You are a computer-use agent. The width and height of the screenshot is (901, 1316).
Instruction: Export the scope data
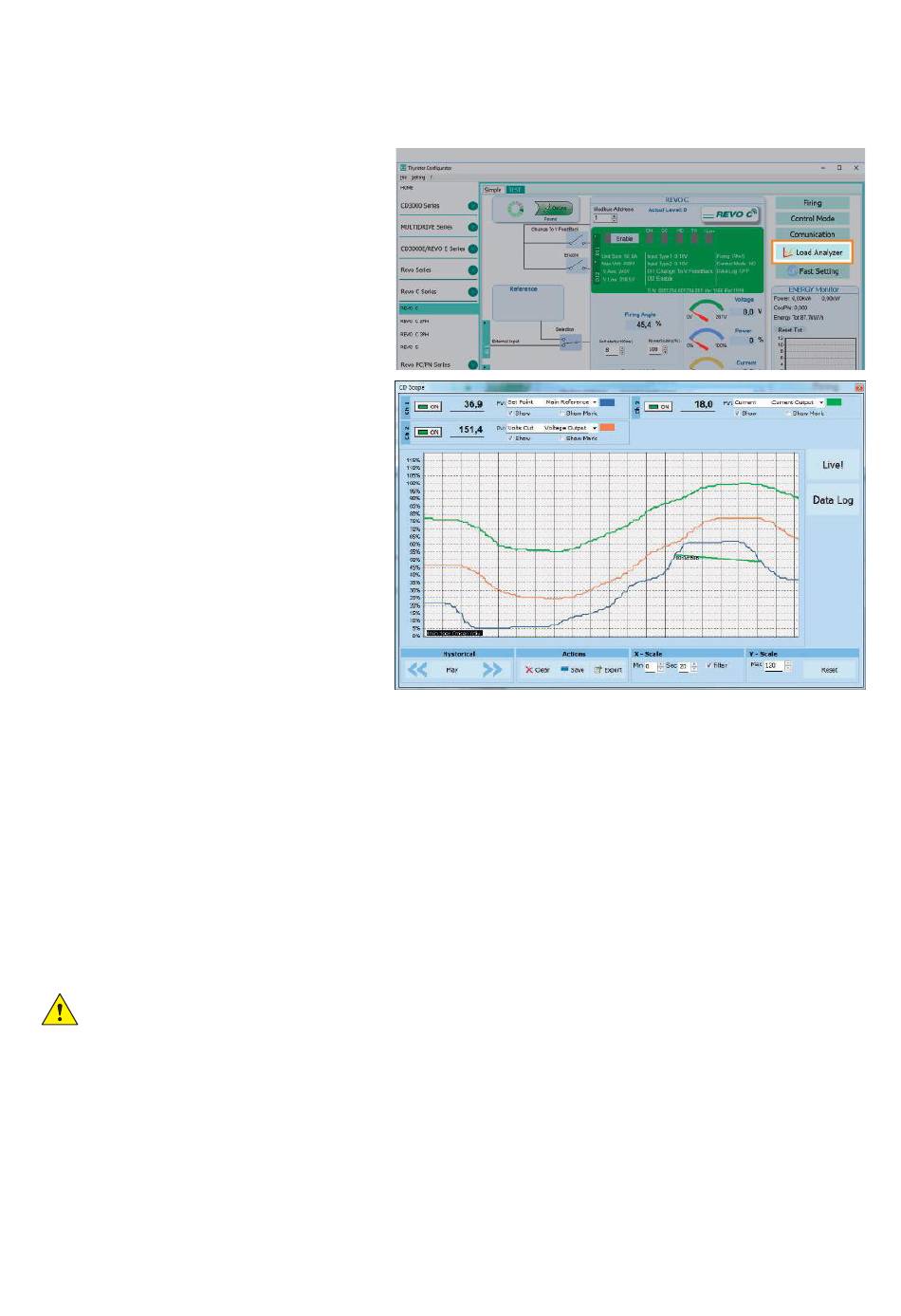(x=608, y=670)
